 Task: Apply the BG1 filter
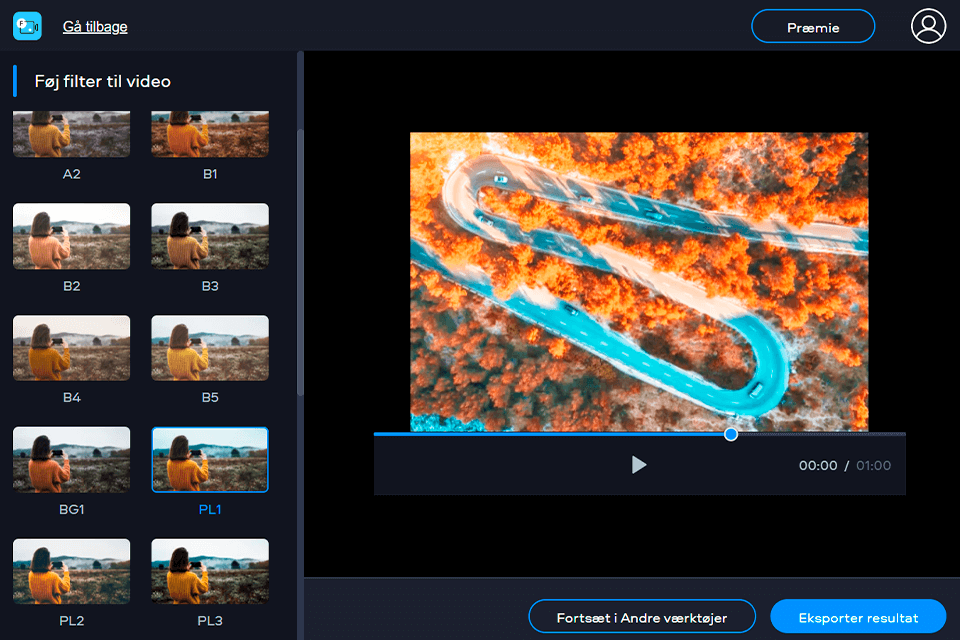tap(71, 460)
